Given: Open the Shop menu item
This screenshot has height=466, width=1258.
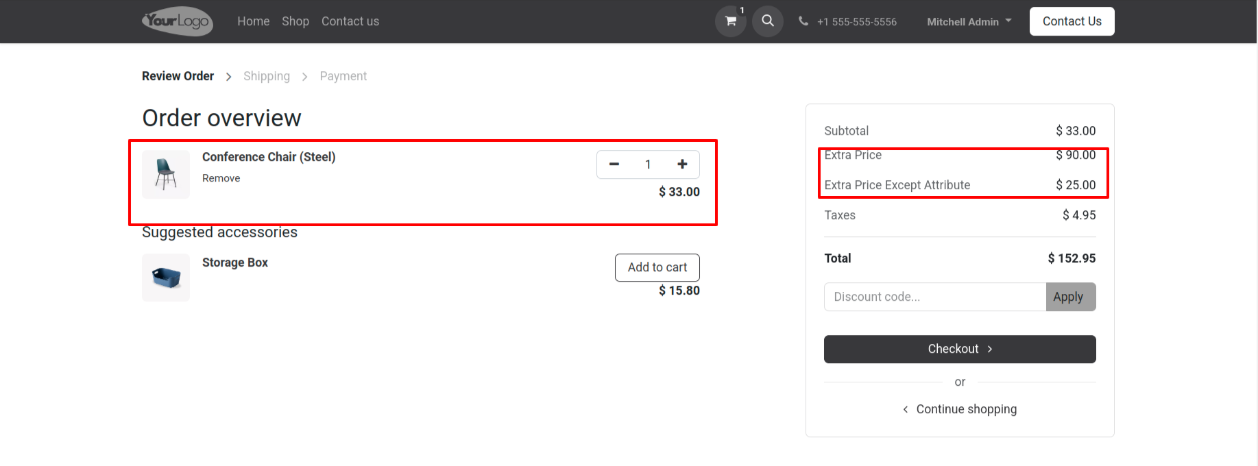Looking at the screenshot, I should click(295, 21).
